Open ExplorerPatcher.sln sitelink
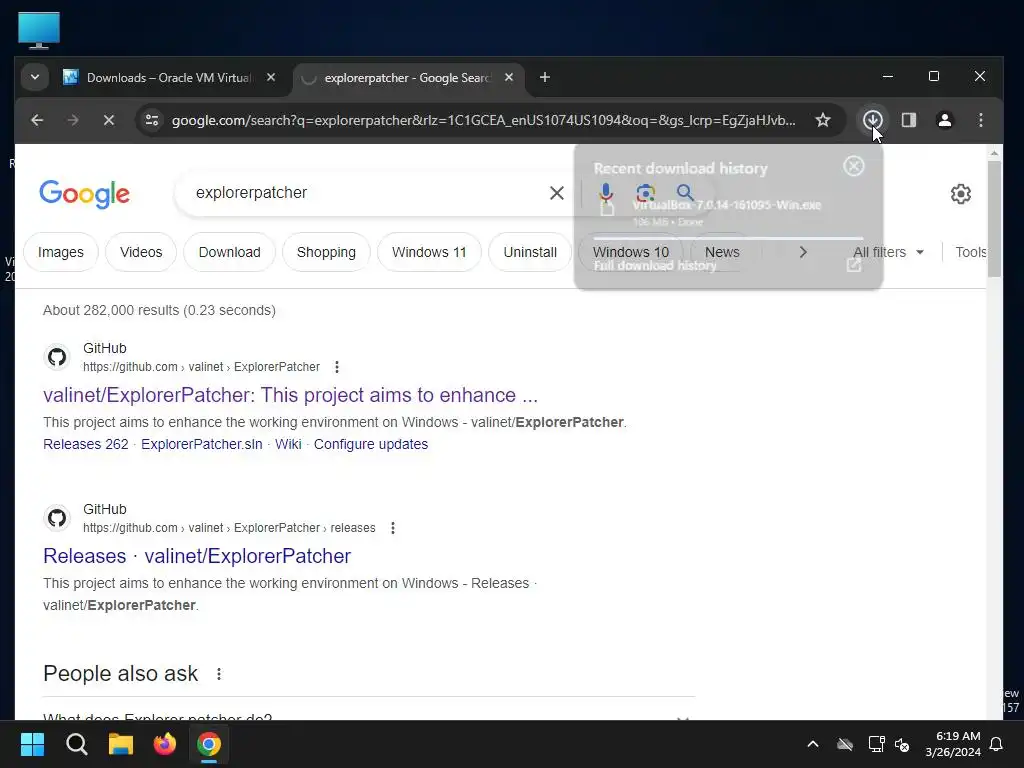 coord(202,444)
